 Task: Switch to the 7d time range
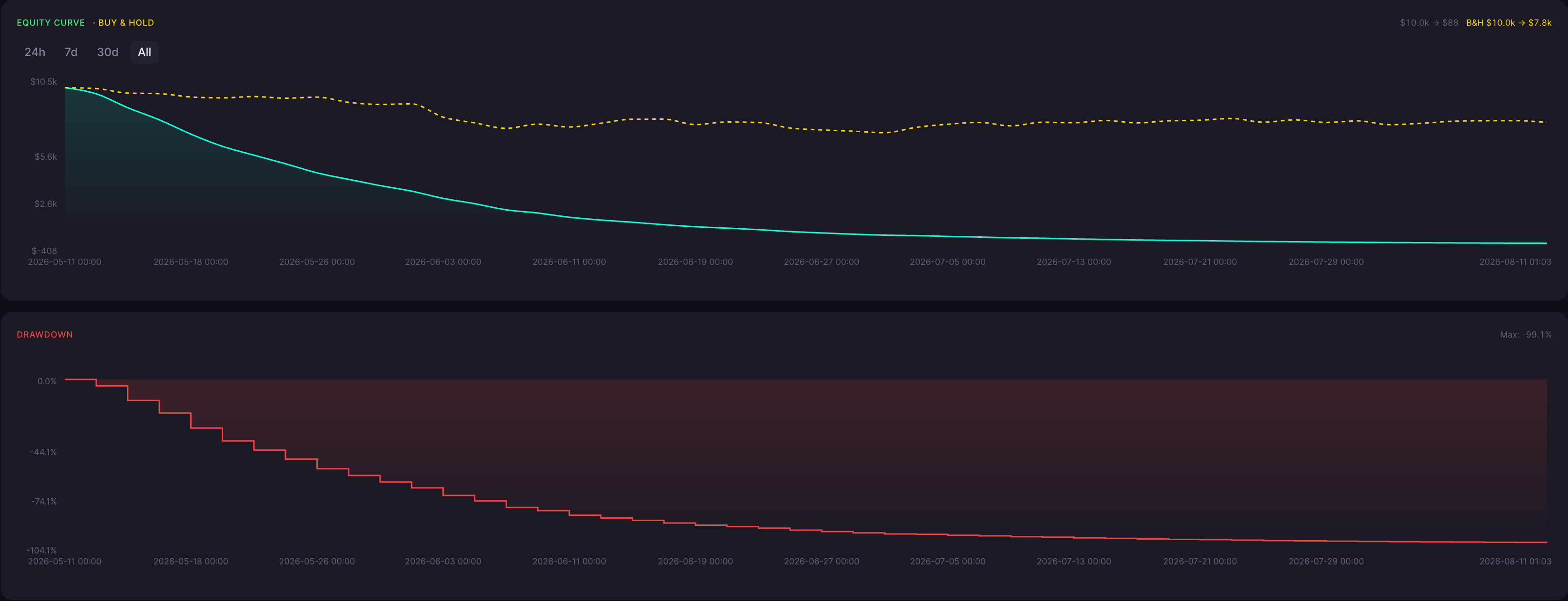tap(71, 52)
